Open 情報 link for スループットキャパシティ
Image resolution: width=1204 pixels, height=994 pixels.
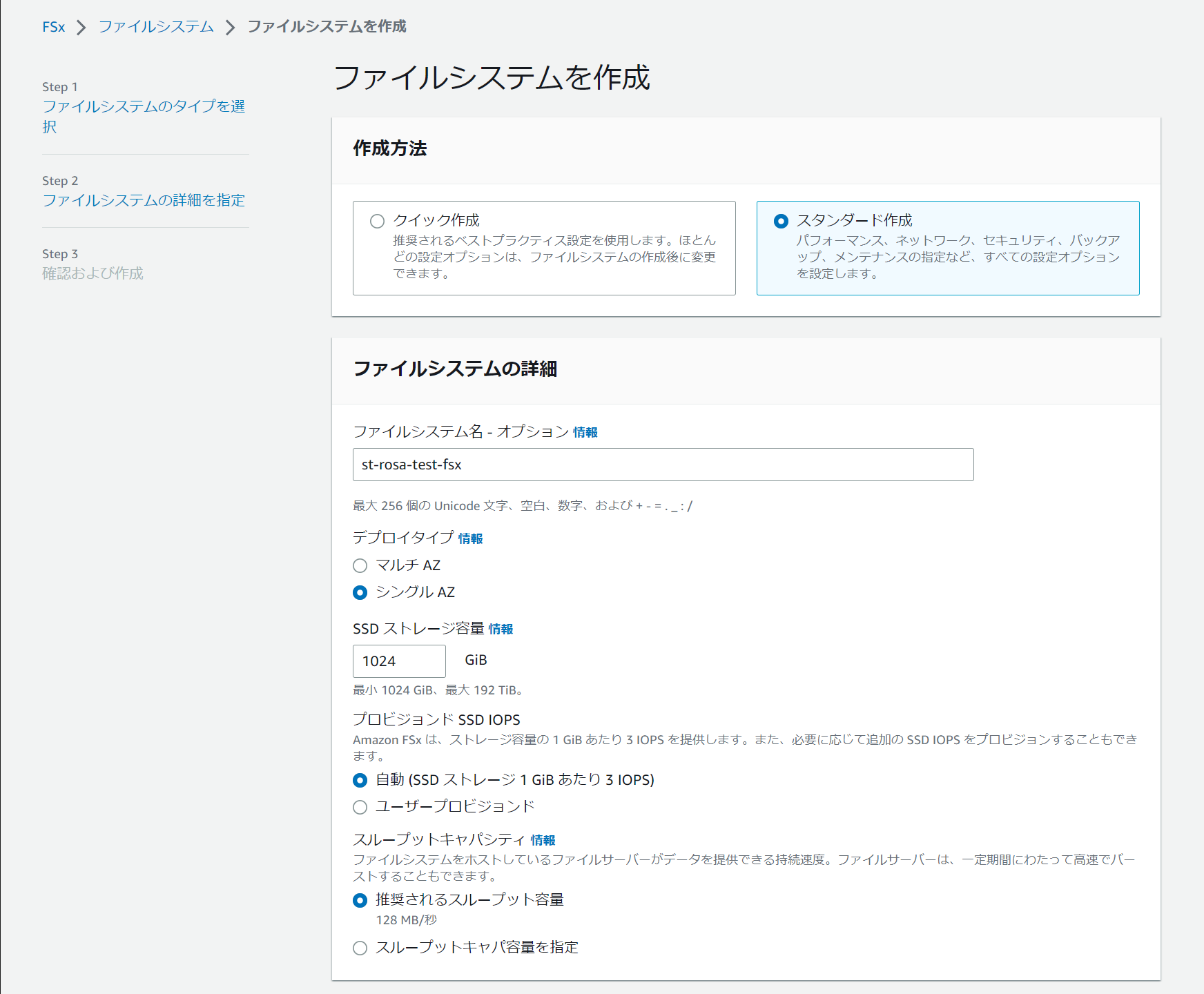(x=543, y=840)
